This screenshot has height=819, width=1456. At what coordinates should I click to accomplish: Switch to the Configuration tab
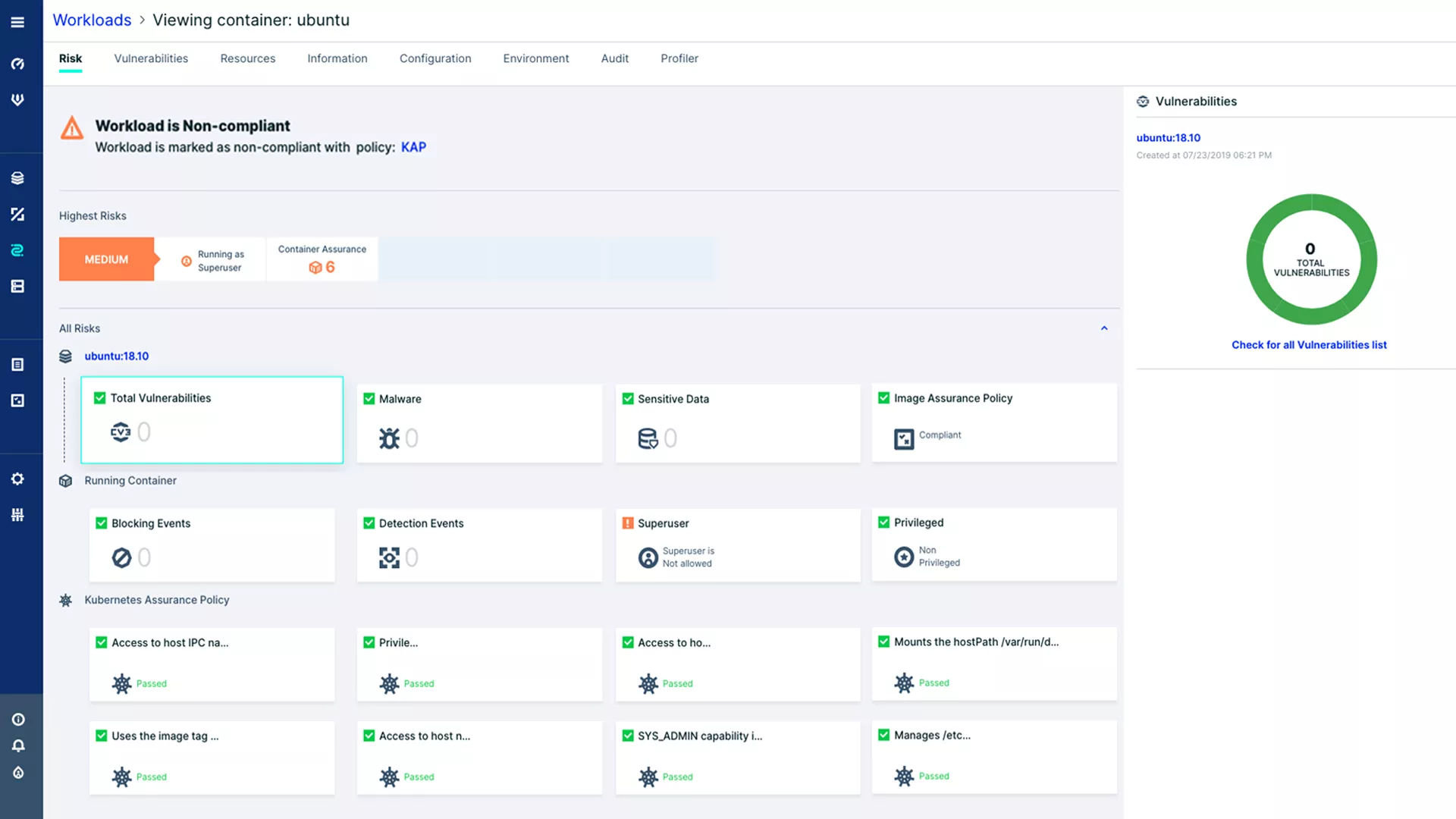(x=435, y=58)
